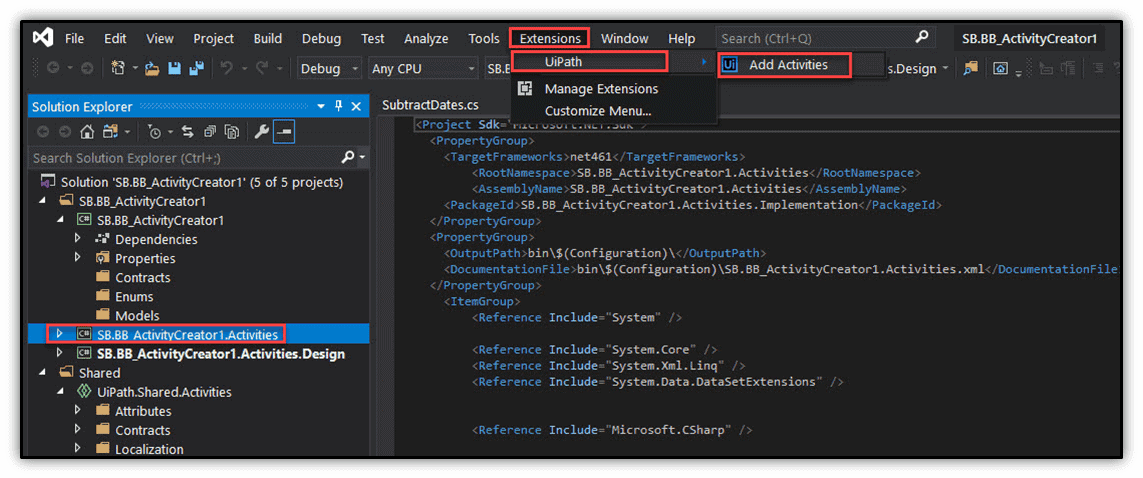Click the Undo arrow icon
Viewport: 1143px width, 478px height.
point(227,68)
